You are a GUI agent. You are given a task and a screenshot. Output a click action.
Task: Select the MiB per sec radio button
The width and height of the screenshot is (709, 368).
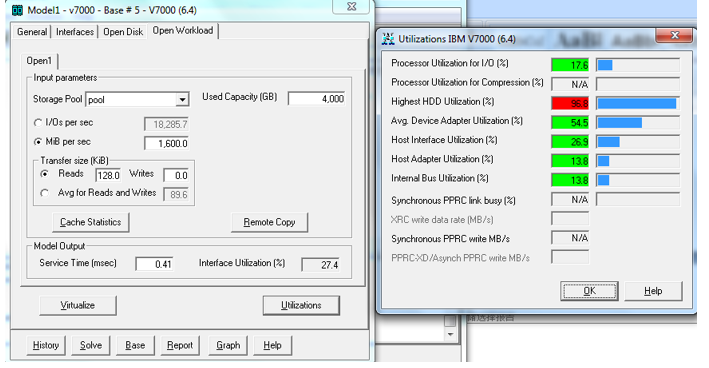click(x=38, y=142)
